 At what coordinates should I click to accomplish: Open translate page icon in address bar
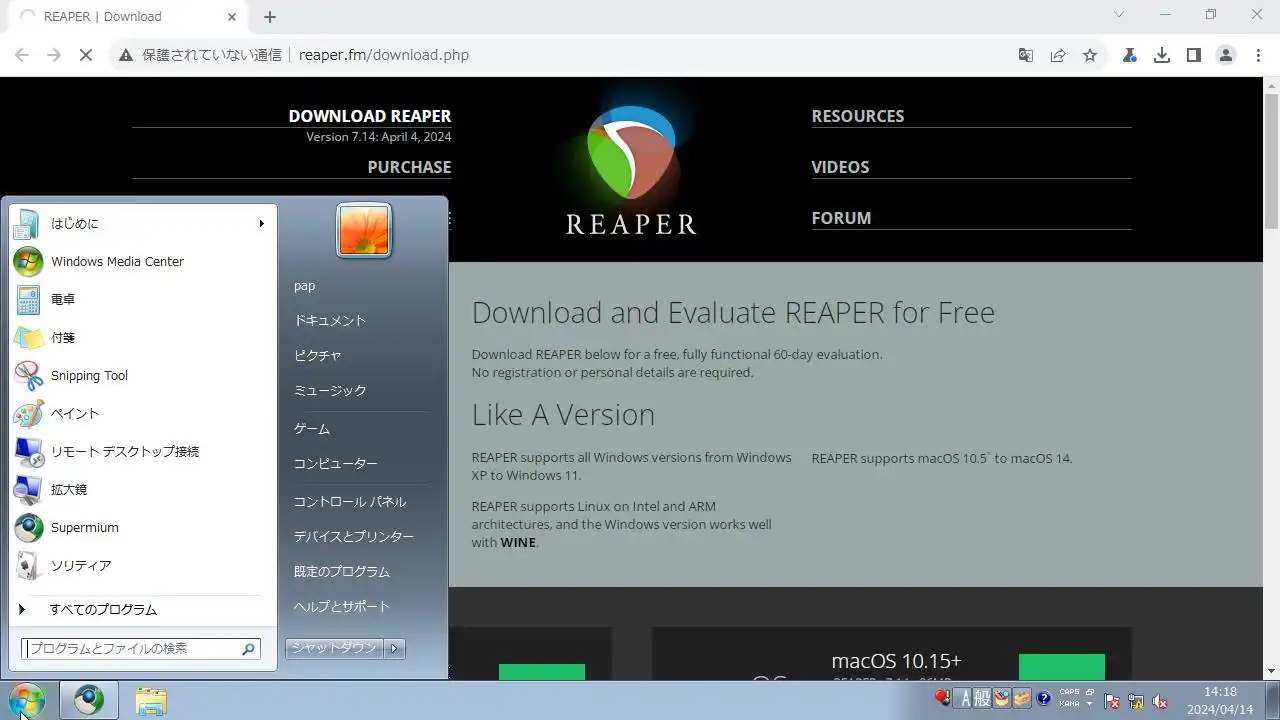point(1026,55)
